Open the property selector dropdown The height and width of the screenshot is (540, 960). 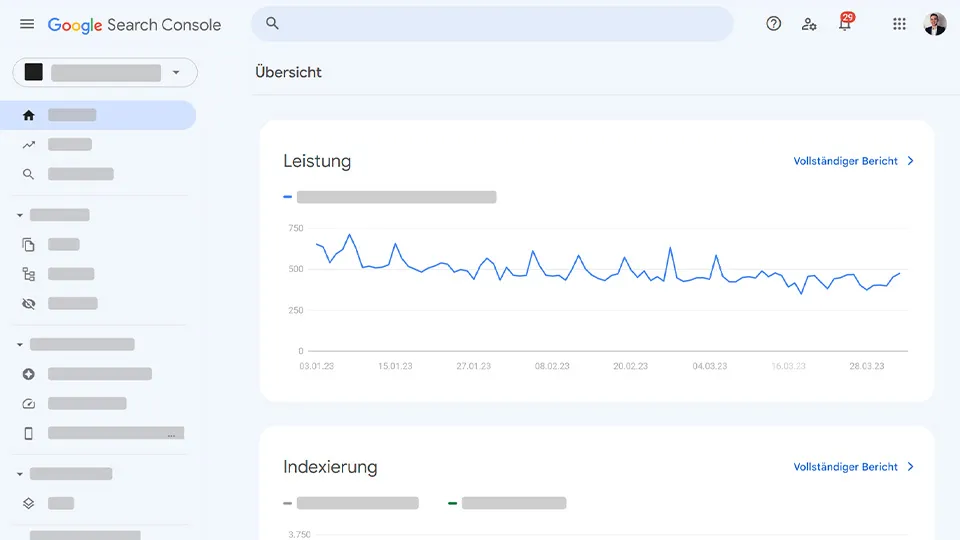[x=105, y=72]
